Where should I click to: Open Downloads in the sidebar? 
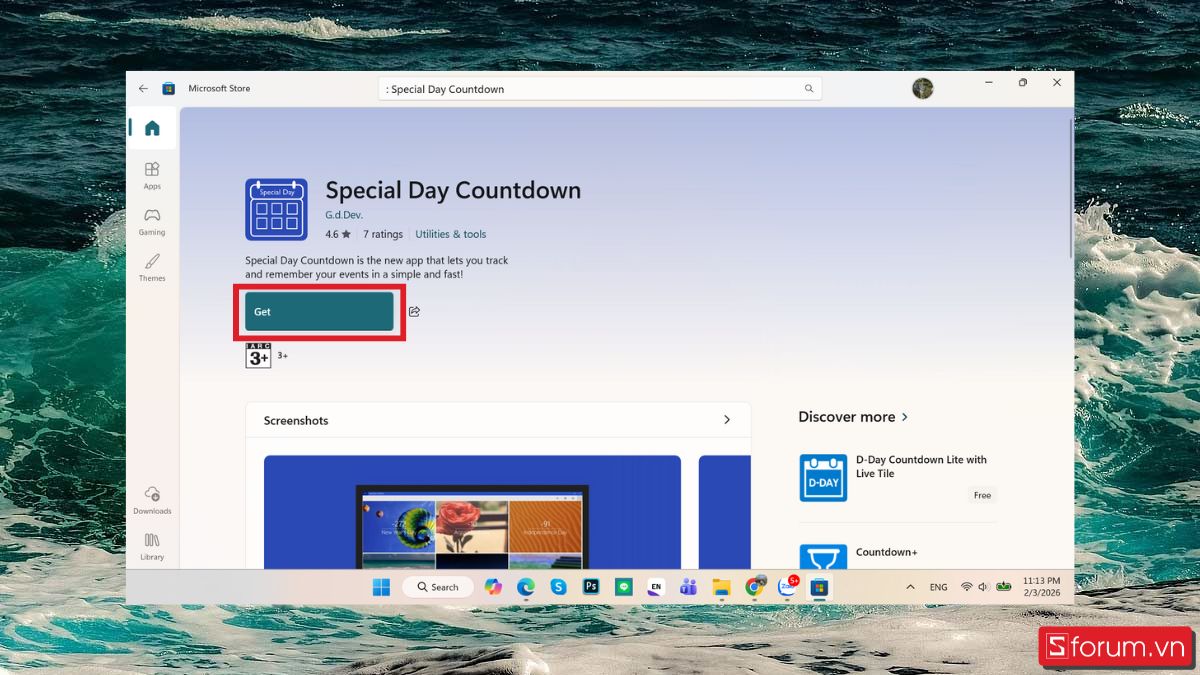pyautogui.click(x=152, y=500)
